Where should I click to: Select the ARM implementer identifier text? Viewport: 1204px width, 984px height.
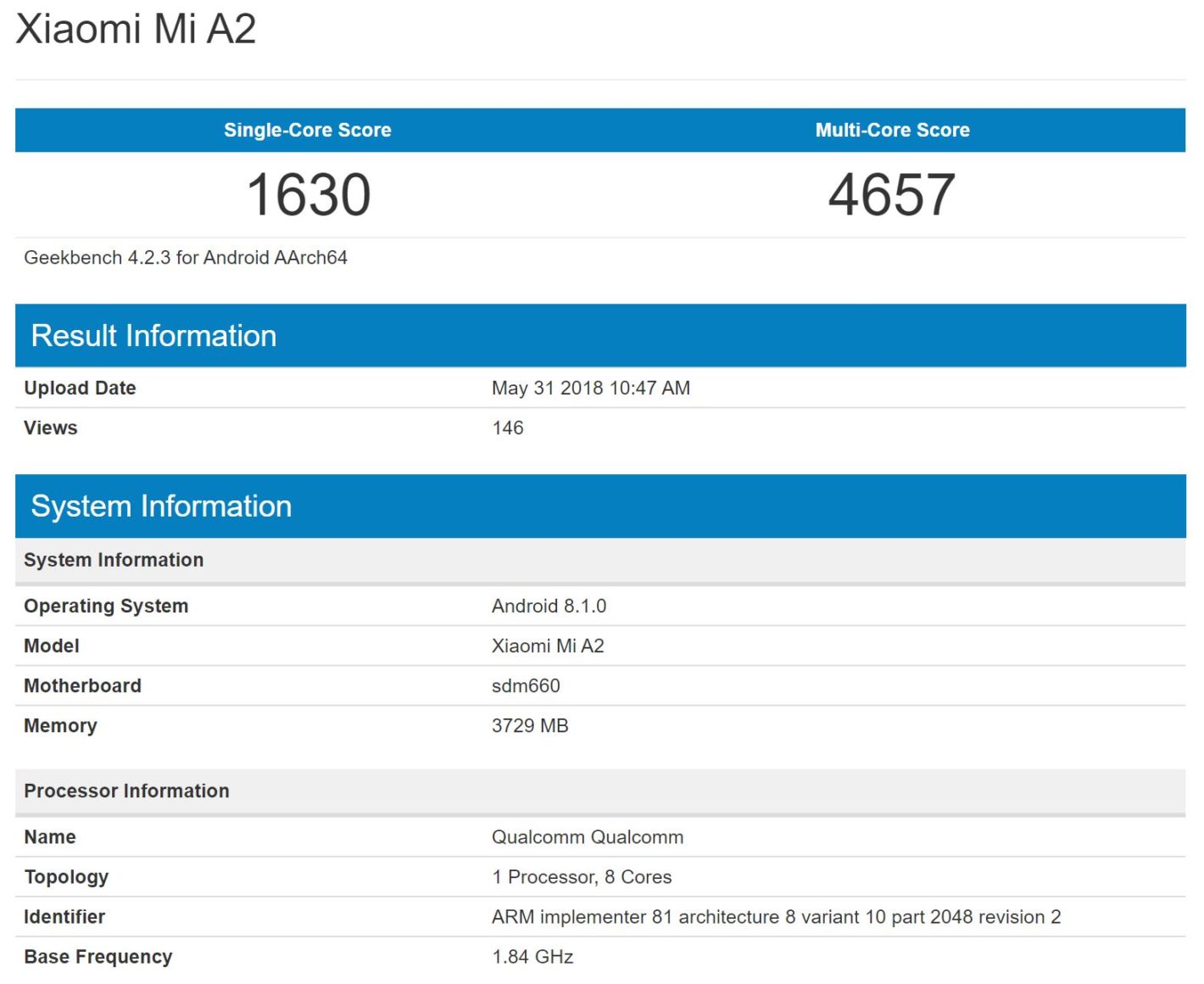click(x=775, y=917)
